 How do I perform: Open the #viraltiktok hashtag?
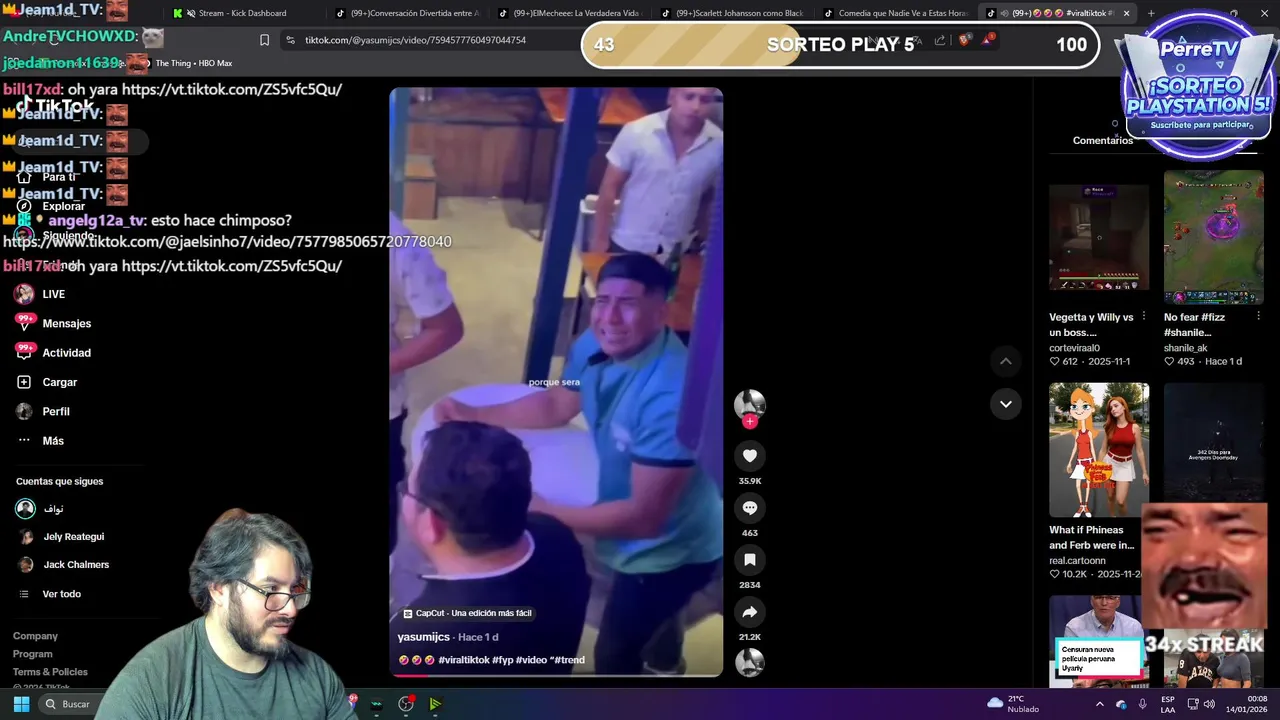(x=464, y=660)
